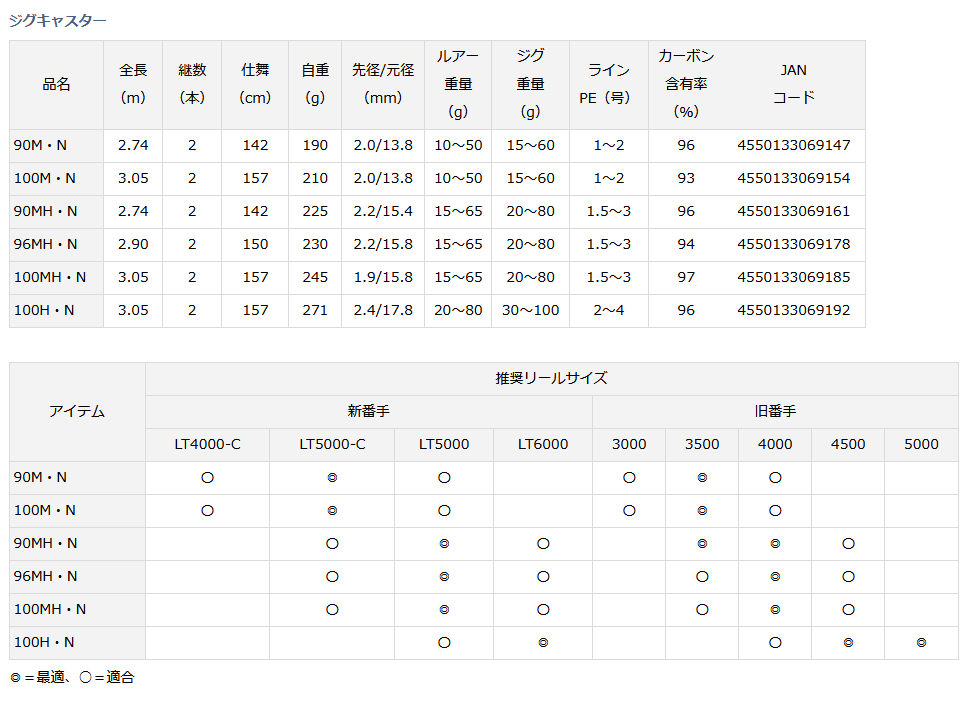Click the 新番手 header
972x701 pixels.
[x=369, y=411]
